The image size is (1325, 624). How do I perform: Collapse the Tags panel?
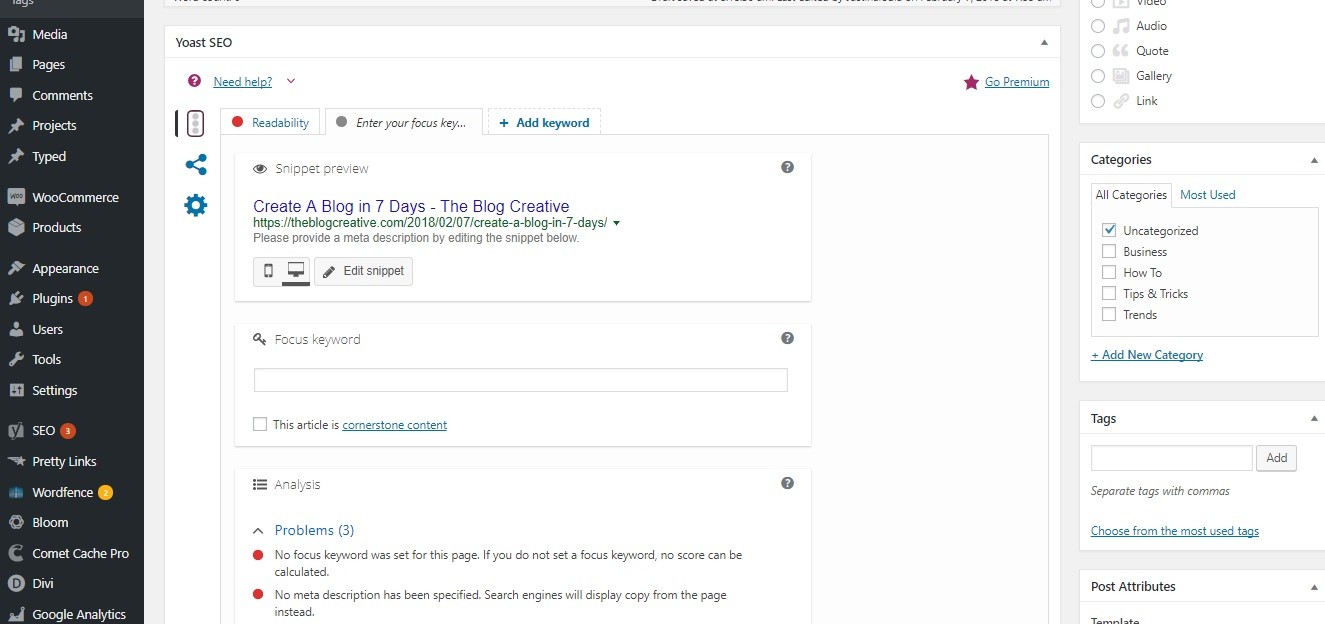(x=1314, y=419)
